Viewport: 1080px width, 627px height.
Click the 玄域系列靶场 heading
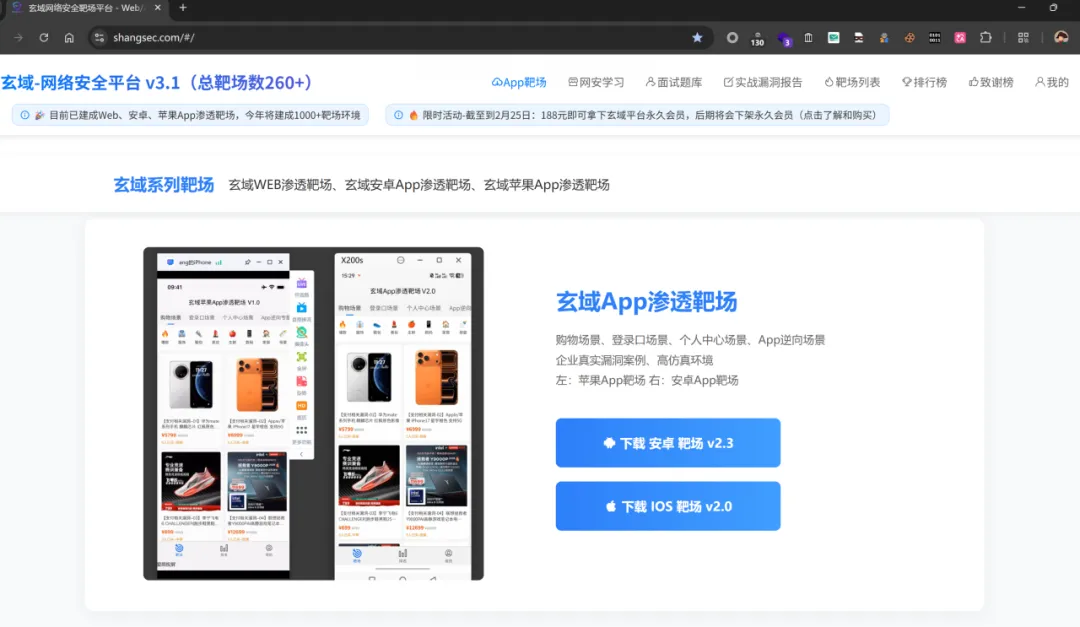163,185
